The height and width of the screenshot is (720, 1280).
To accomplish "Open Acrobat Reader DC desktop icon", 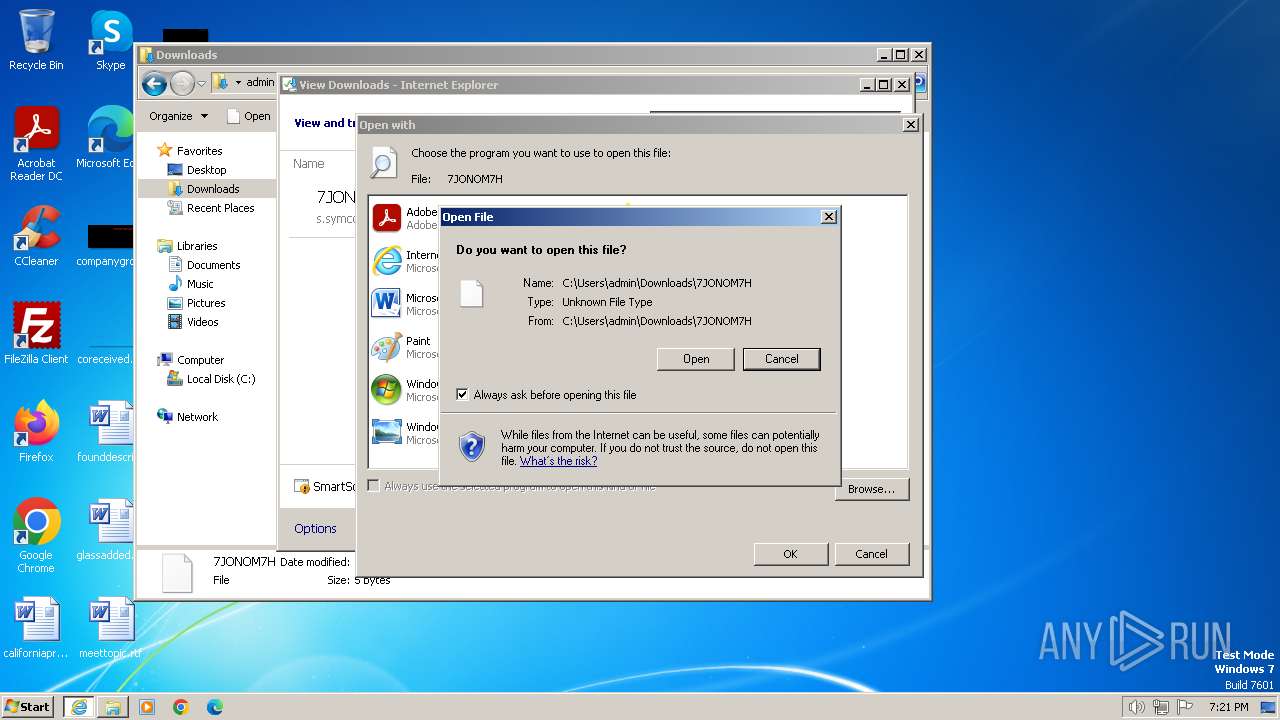I will [36, 143].
